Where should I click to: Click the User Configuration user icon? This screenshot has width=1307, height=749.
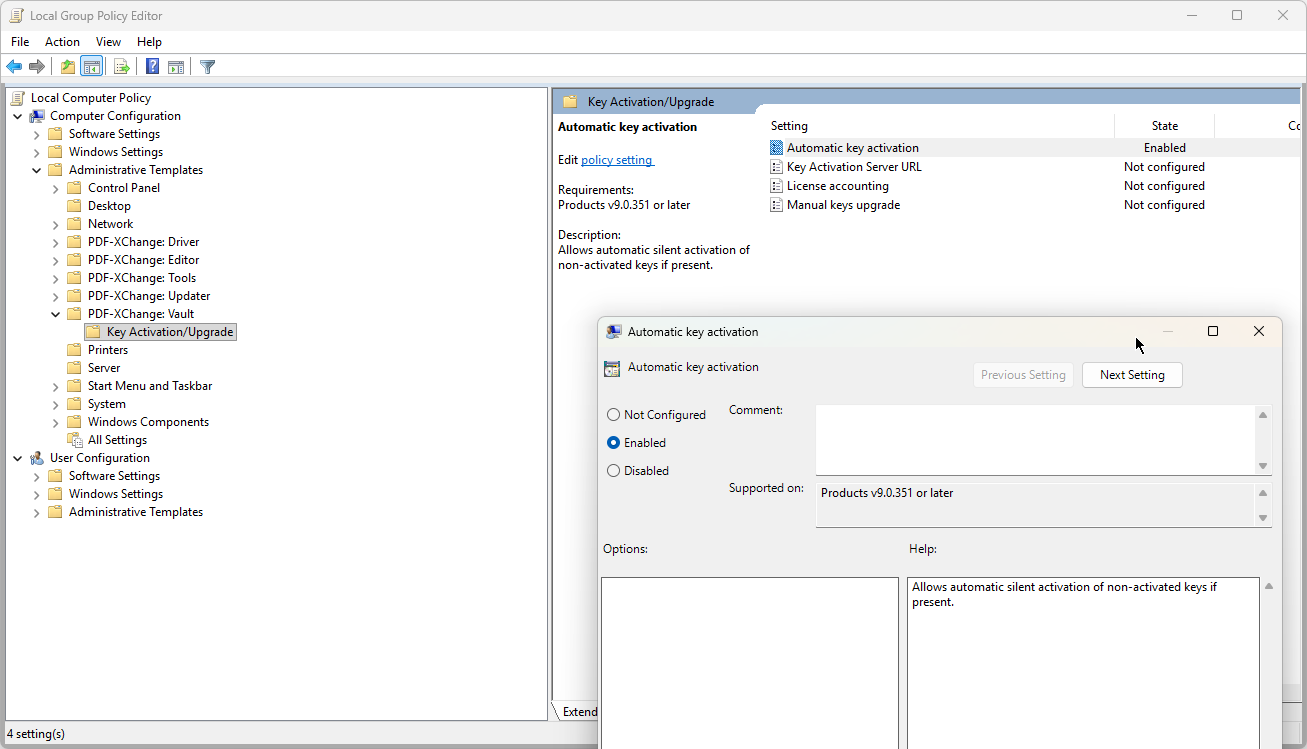coord(37,458)
